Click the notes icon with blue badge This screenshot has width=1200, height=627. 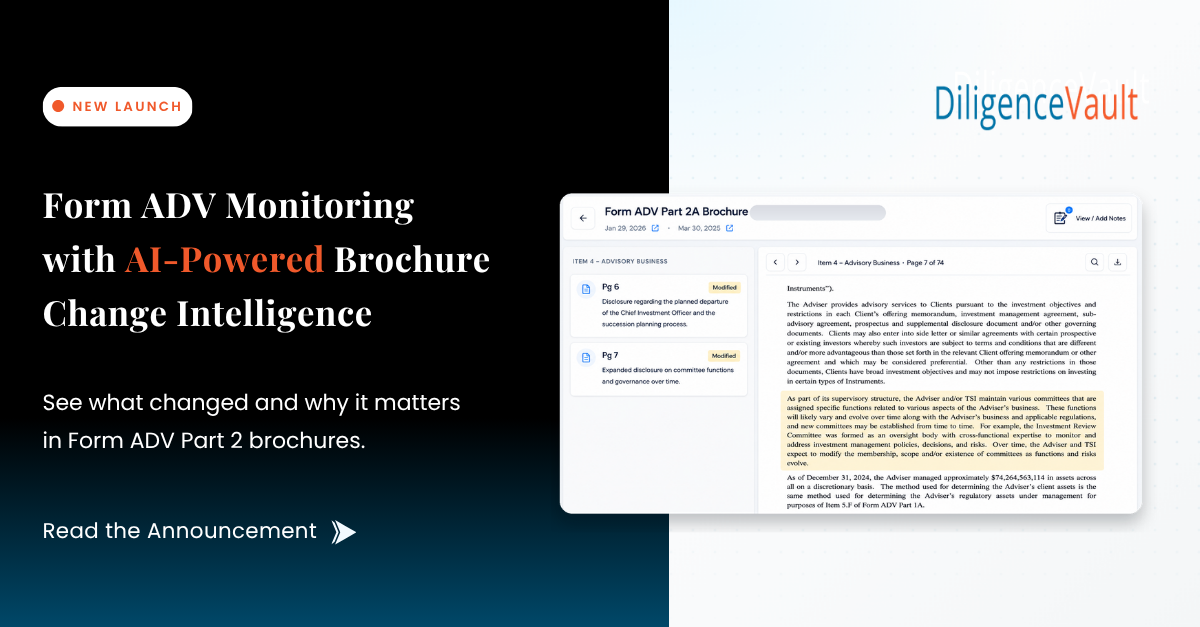point(1062,217)
